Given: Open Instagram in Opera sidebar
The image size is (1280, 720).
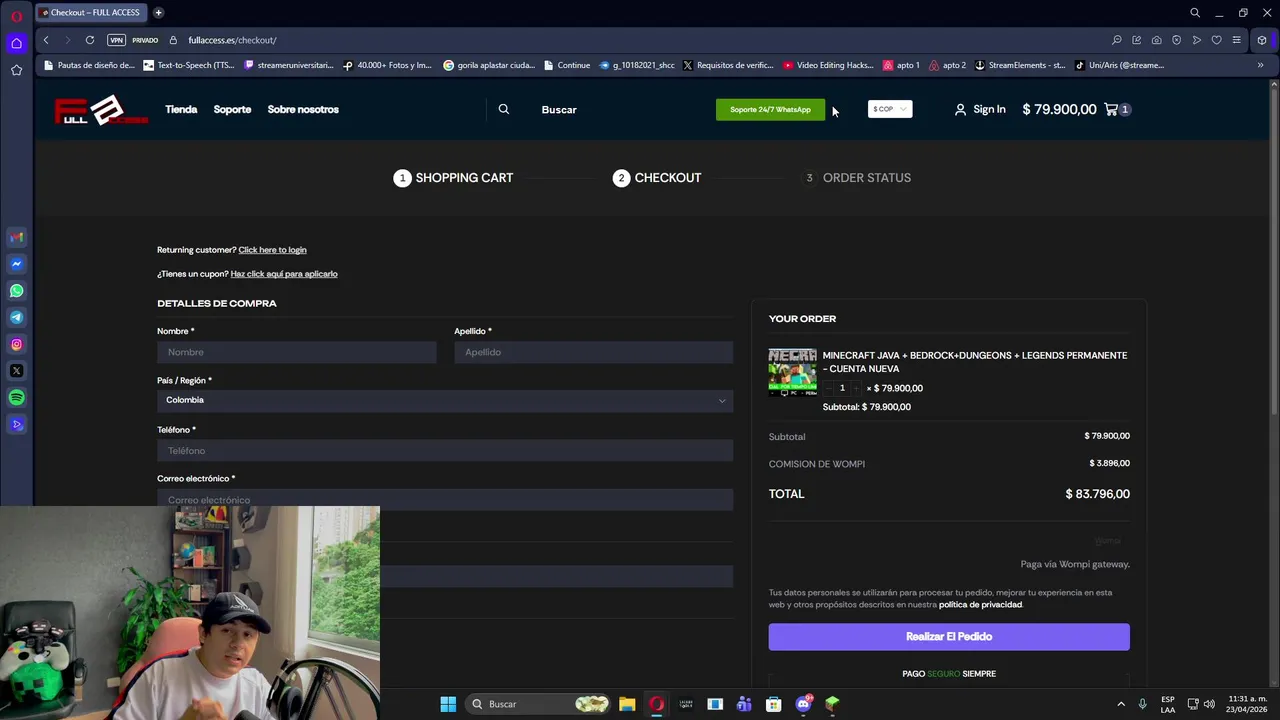Looking at the screenshot, I should 16,344.
